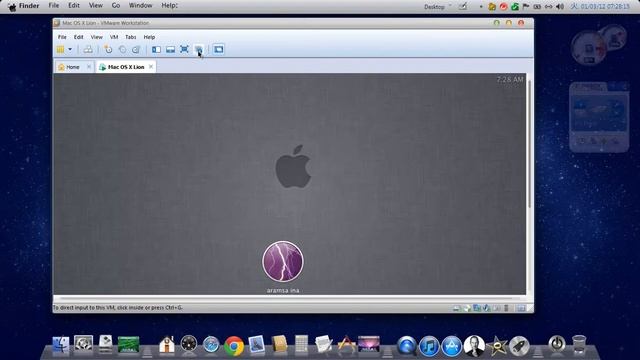Viewport: 640px width, 360px height.
Task: Open Launchpad rocket icon in the dock
Action: (x=519, y=346)
